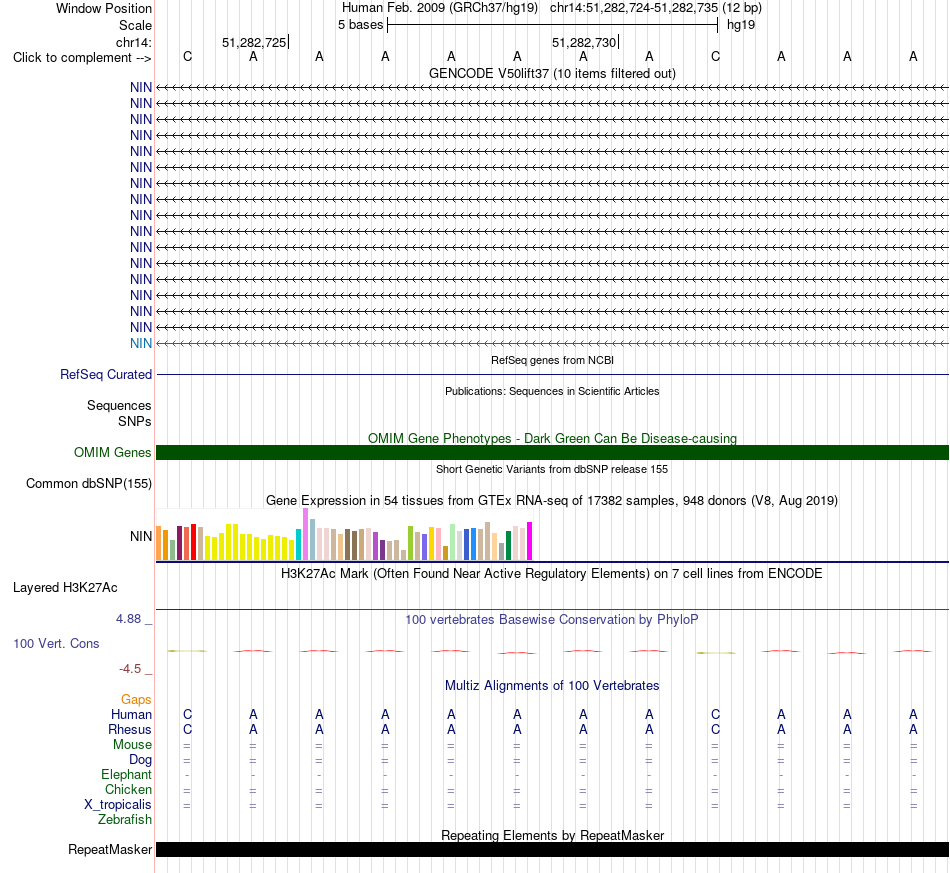
Task: Click the '5 bases' scale bar label
Action: pos(360,25)
